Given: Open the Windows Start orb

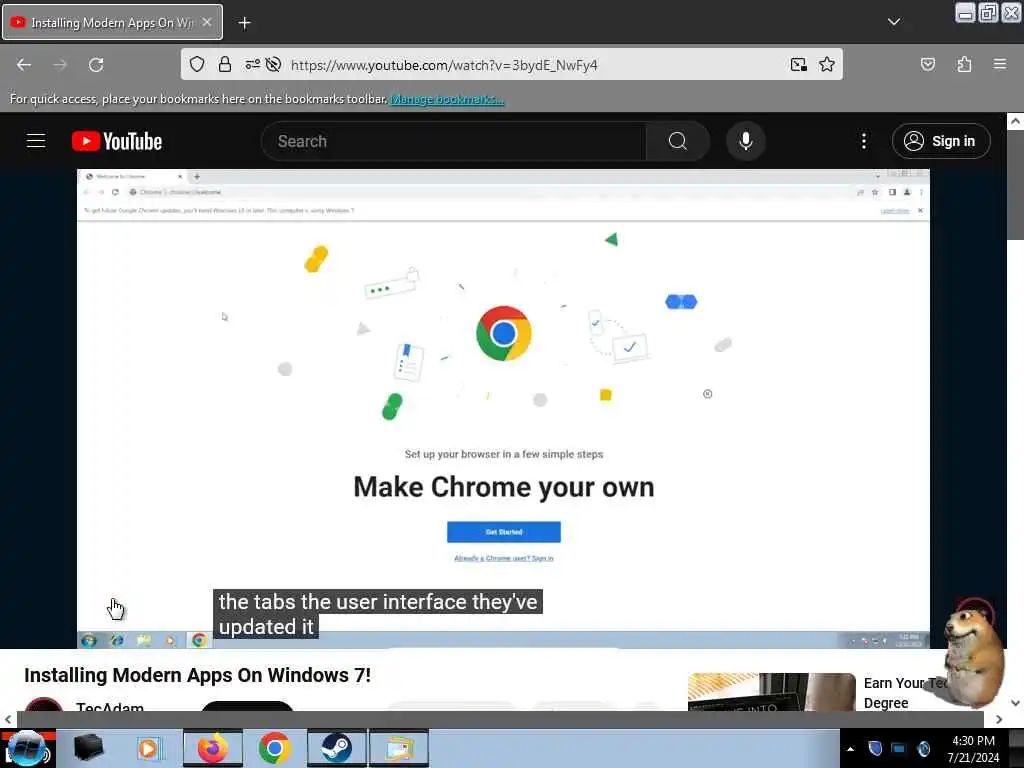Looking at the screenshot, I should (27, 748).
